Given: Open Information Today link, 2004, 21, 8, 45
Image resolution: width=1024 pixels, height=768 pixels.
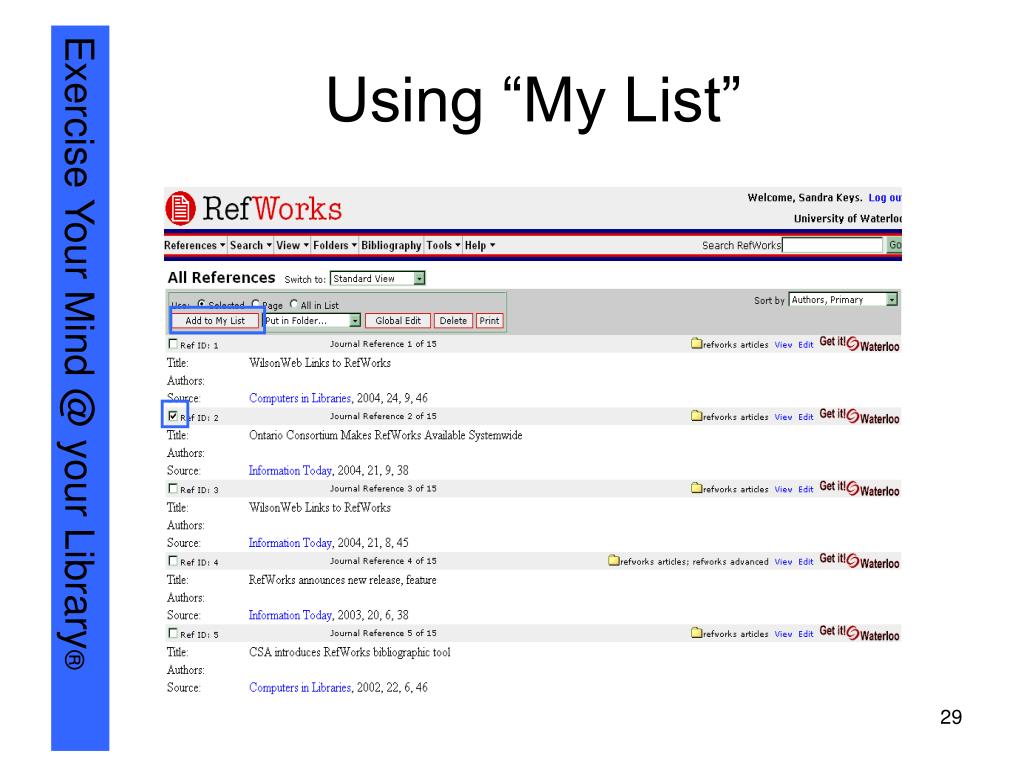Looking at the screenshot, I should tap(290, 543).
